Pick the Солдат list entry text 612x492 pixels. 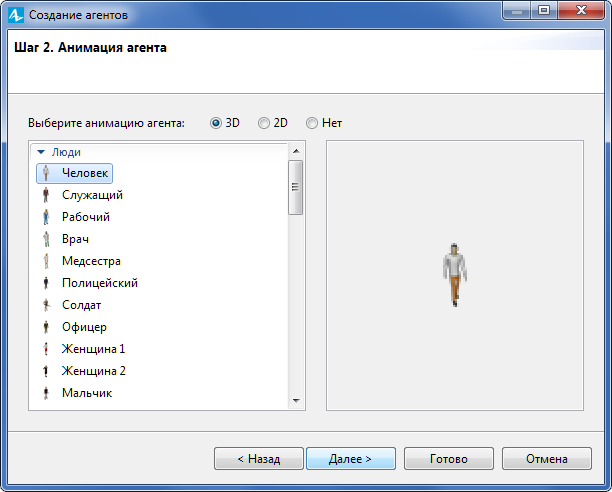[x=82, y=305]
